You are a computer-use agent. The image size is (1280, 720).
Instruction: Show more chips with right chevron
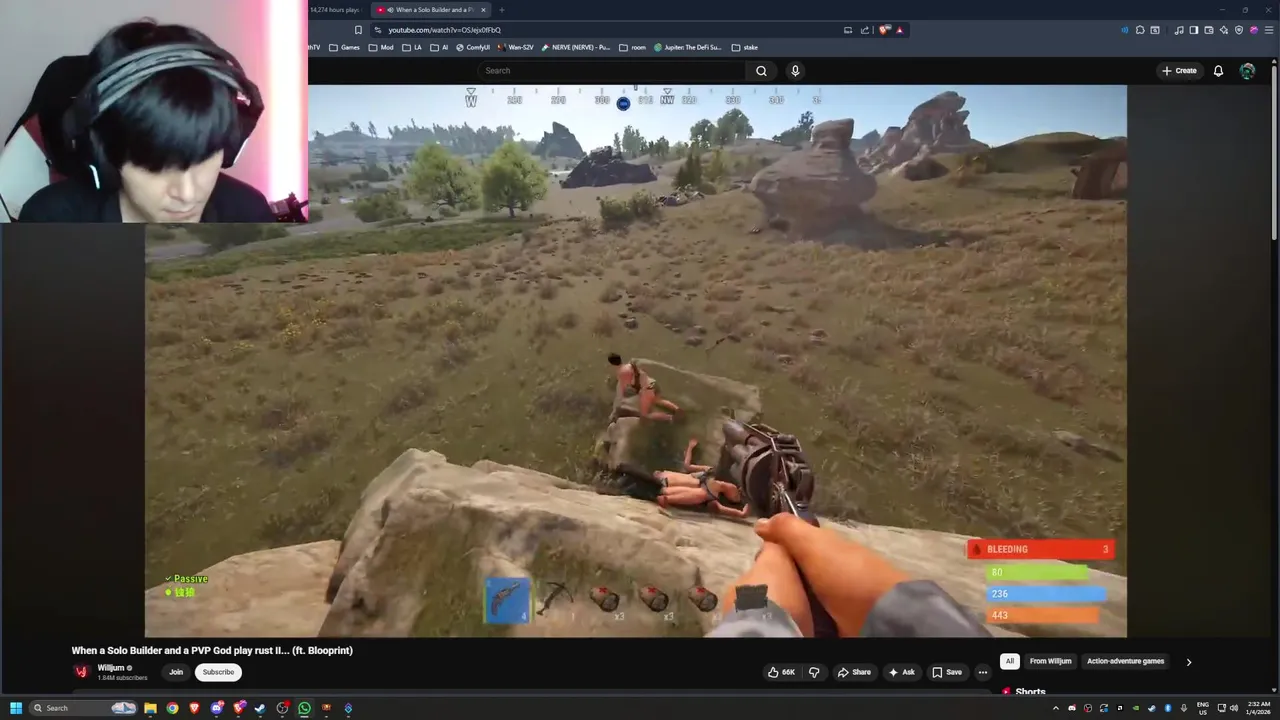point(1189,662)
